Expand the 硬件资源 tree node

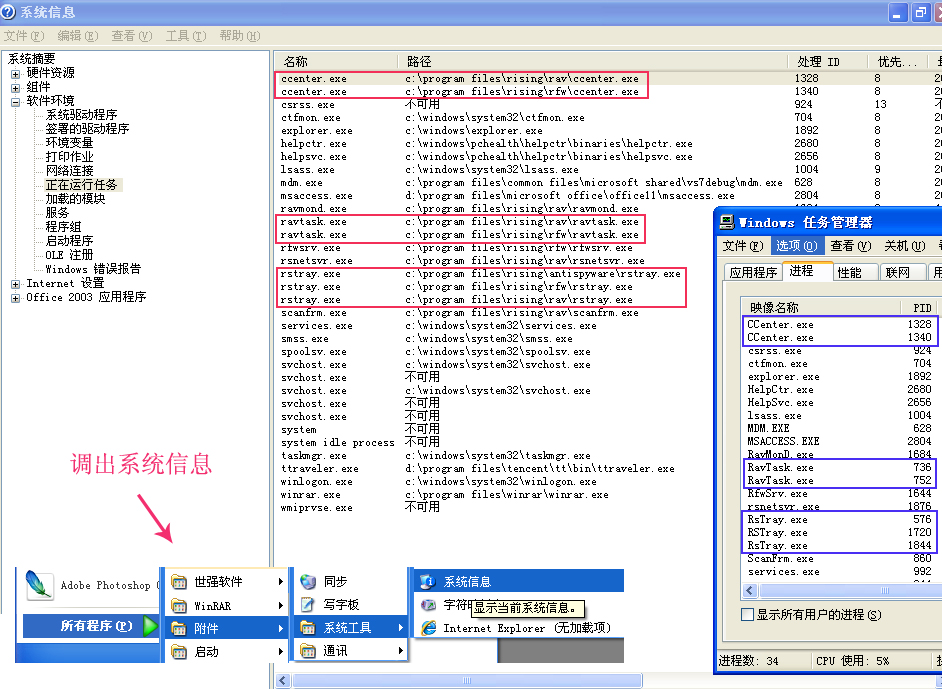[x=16, y=74]
